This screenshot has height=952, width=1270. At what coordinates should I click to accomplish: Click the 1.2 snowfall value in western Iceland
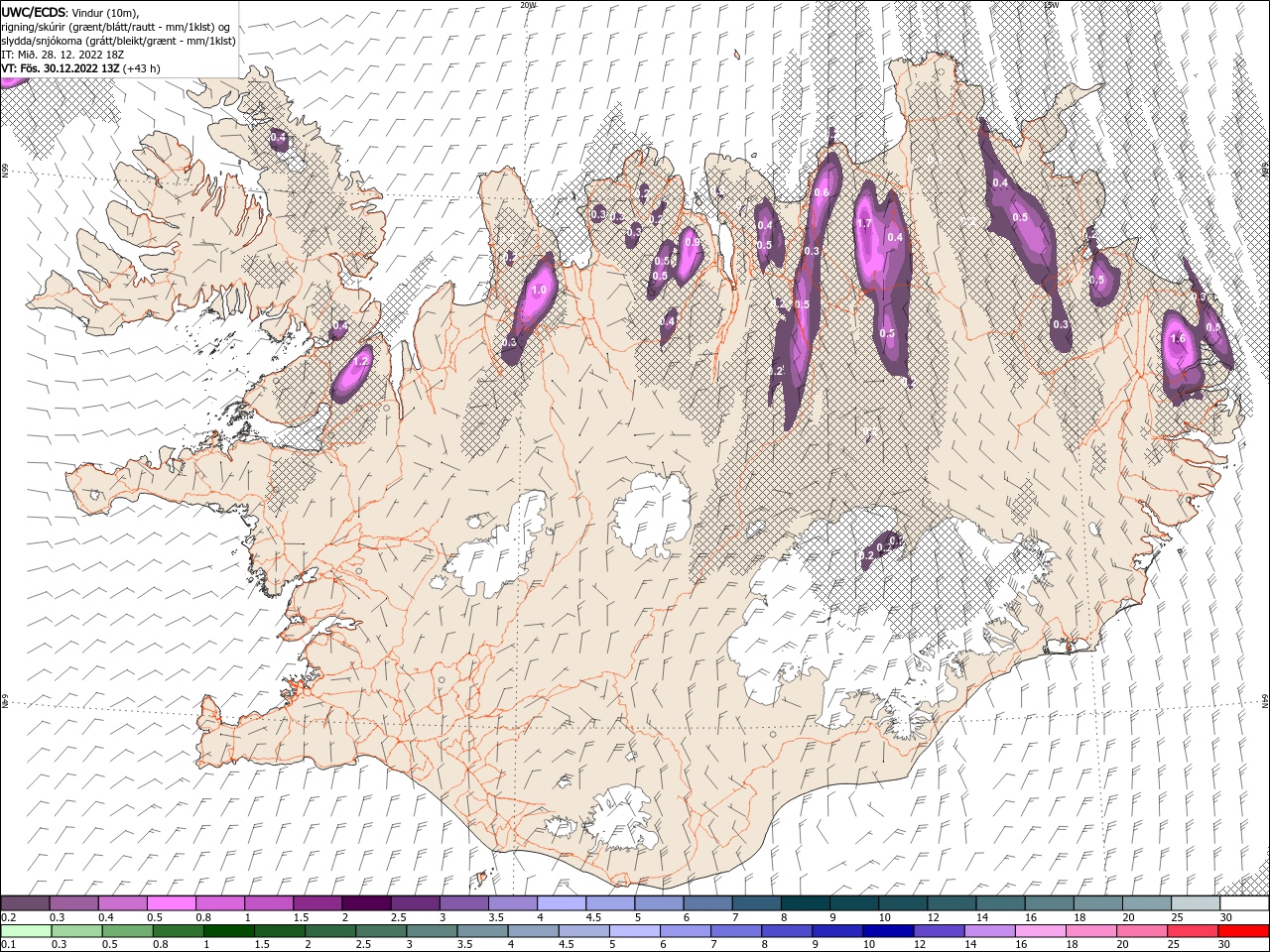pyautogui.click(x=361, y=363)
